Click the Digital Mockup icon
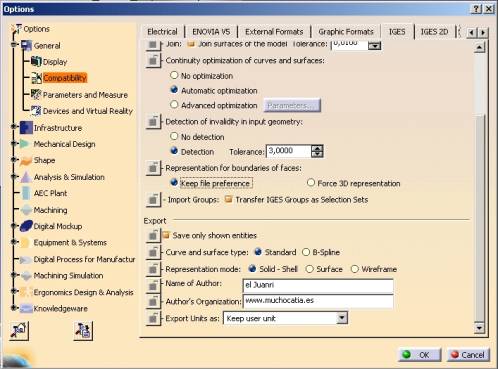The width and height of the screenshot is (498, 369). click(26, 226)
